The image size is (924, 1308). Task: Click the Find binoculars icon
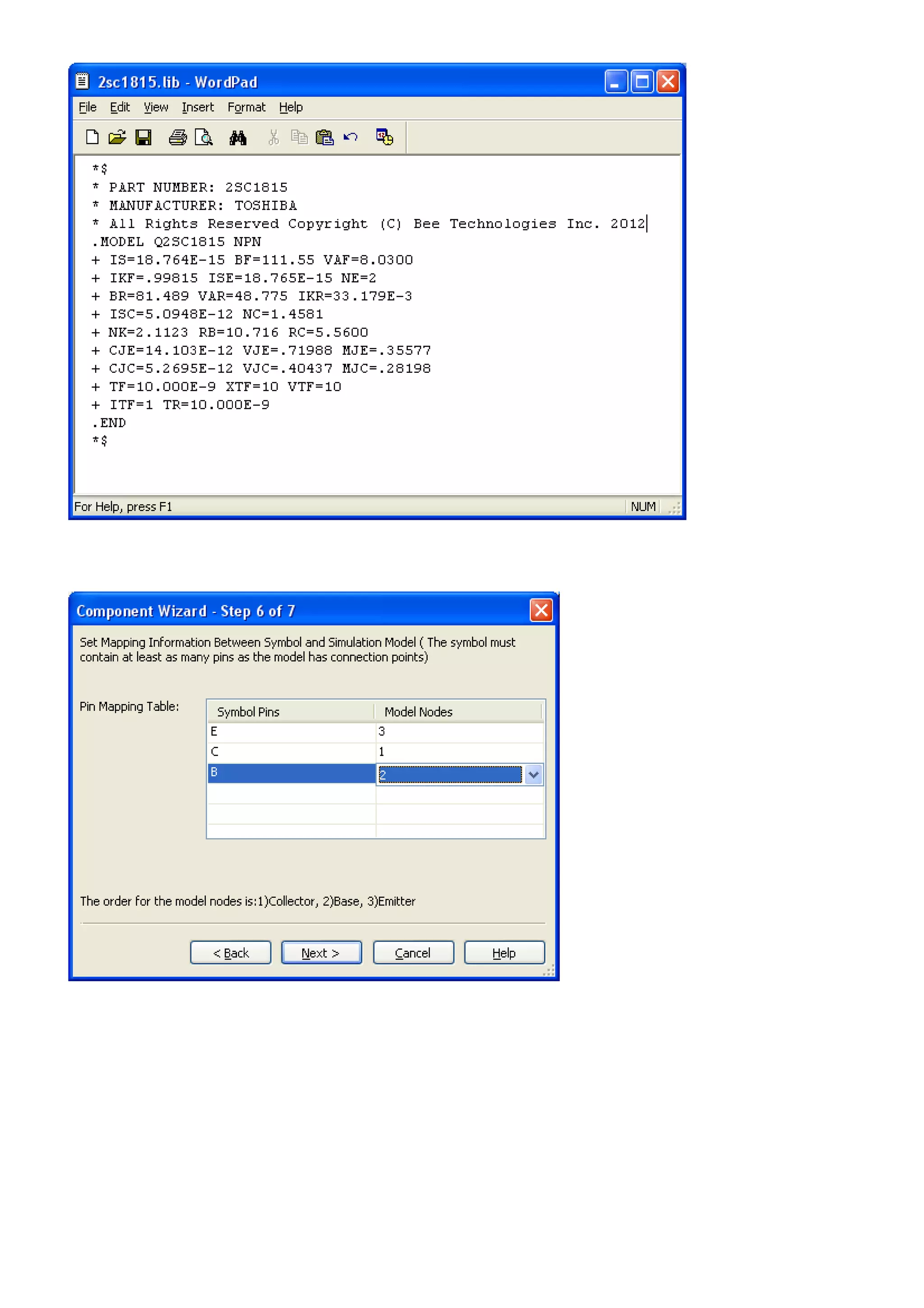pyautogui.click(x=237, y=137)
